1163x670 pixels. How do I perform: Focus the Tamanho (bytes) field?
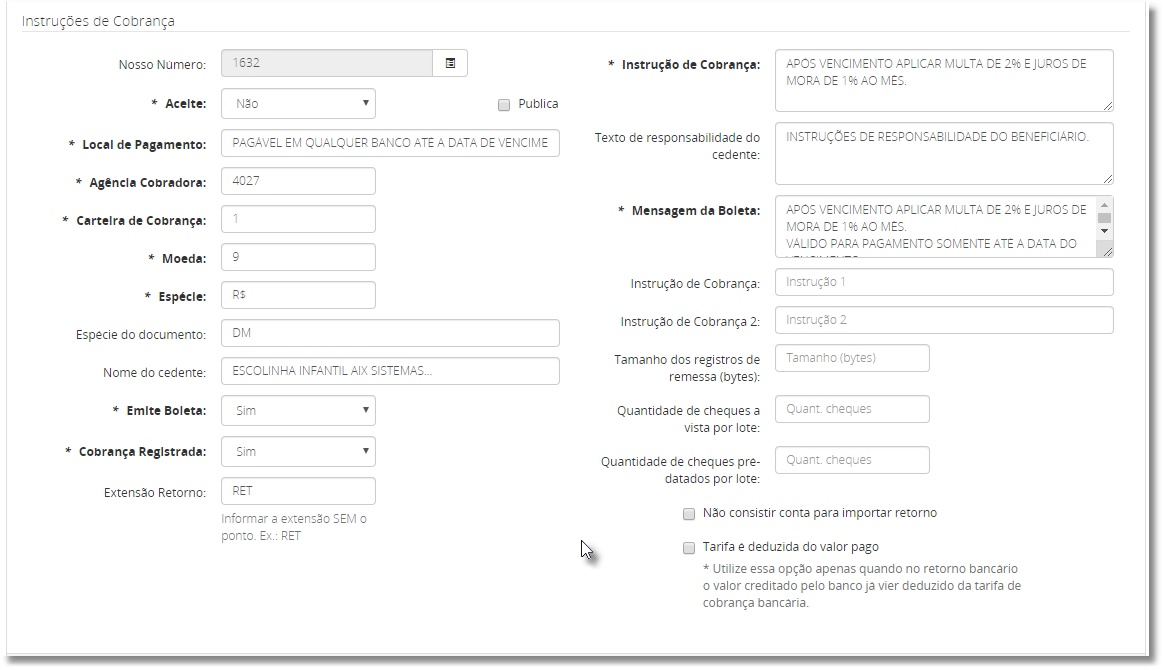(x=852, y=358)
